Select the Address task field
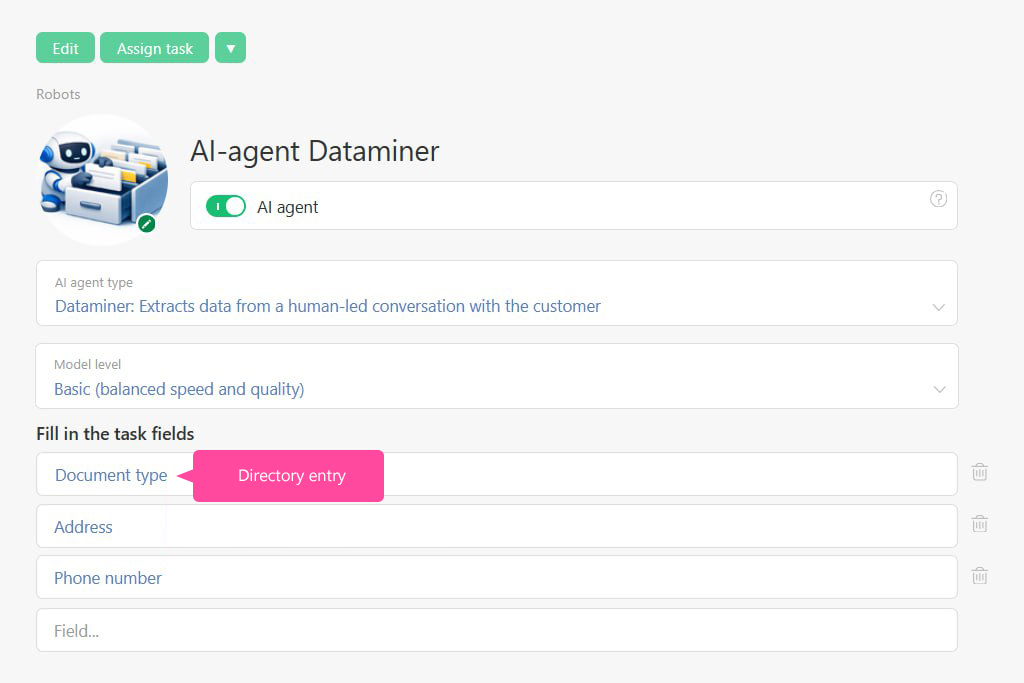Image resolution: width=1024 pixels, height=683 pixels. [x=83, y=527]
